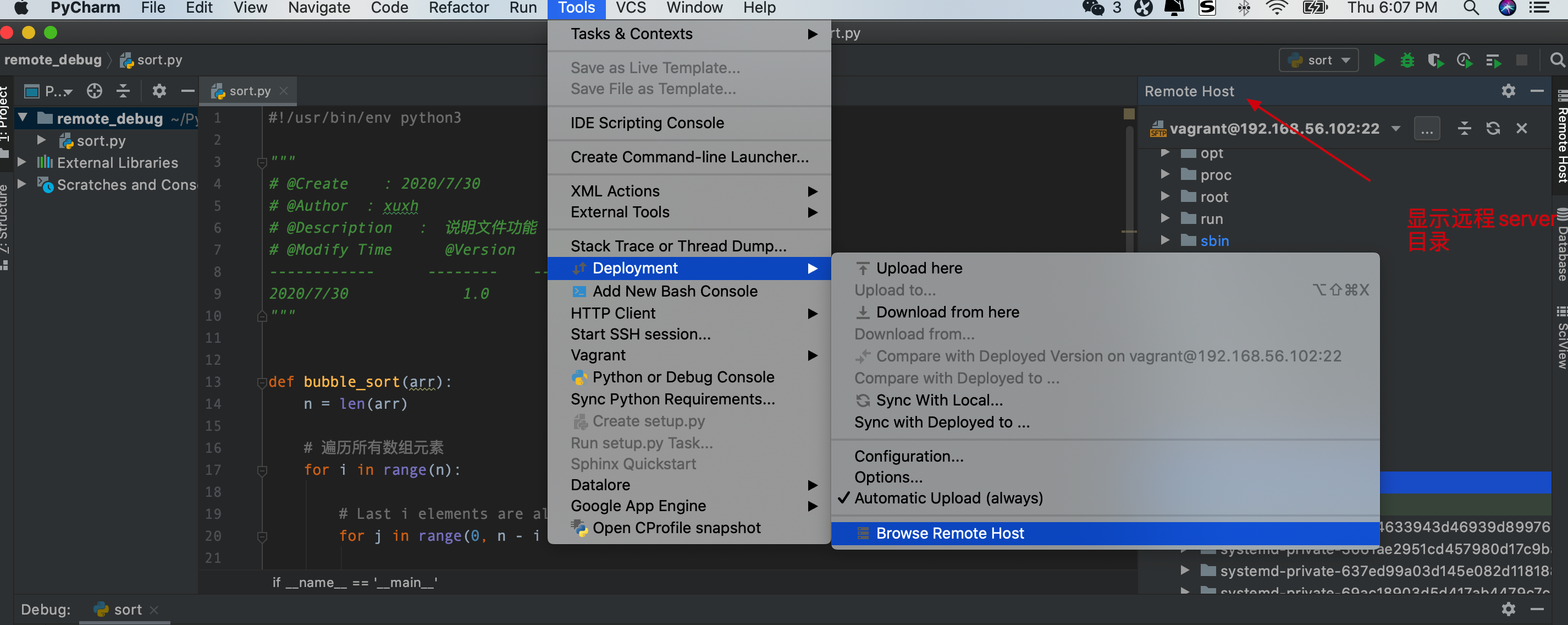This screenshot has height=625, width=1568.
Task: Select Sync With Local...
Action: coord(1105,399)
